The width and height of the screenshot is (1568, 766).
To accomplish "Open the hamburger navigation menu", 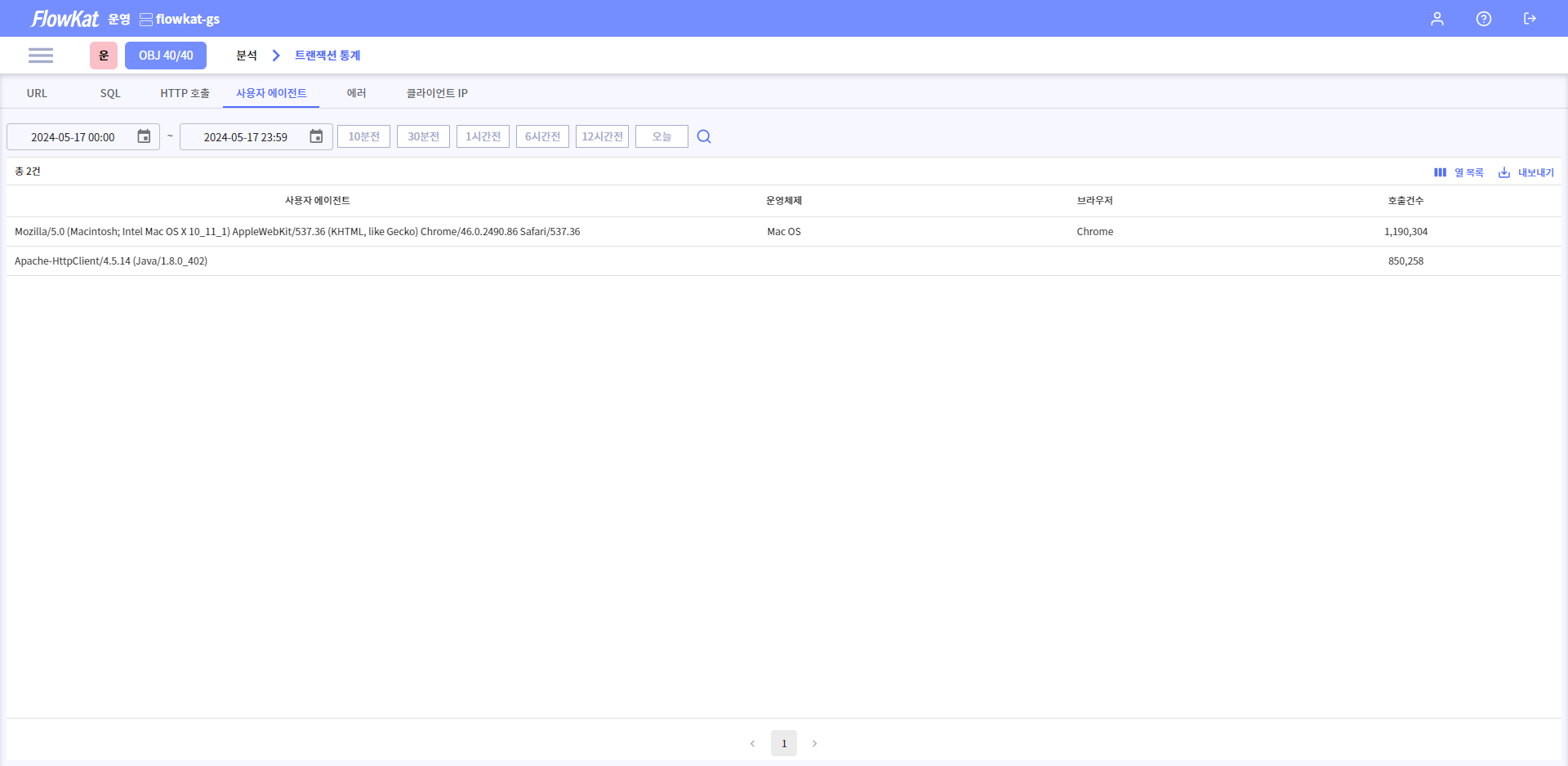I will tap(40, 56).
